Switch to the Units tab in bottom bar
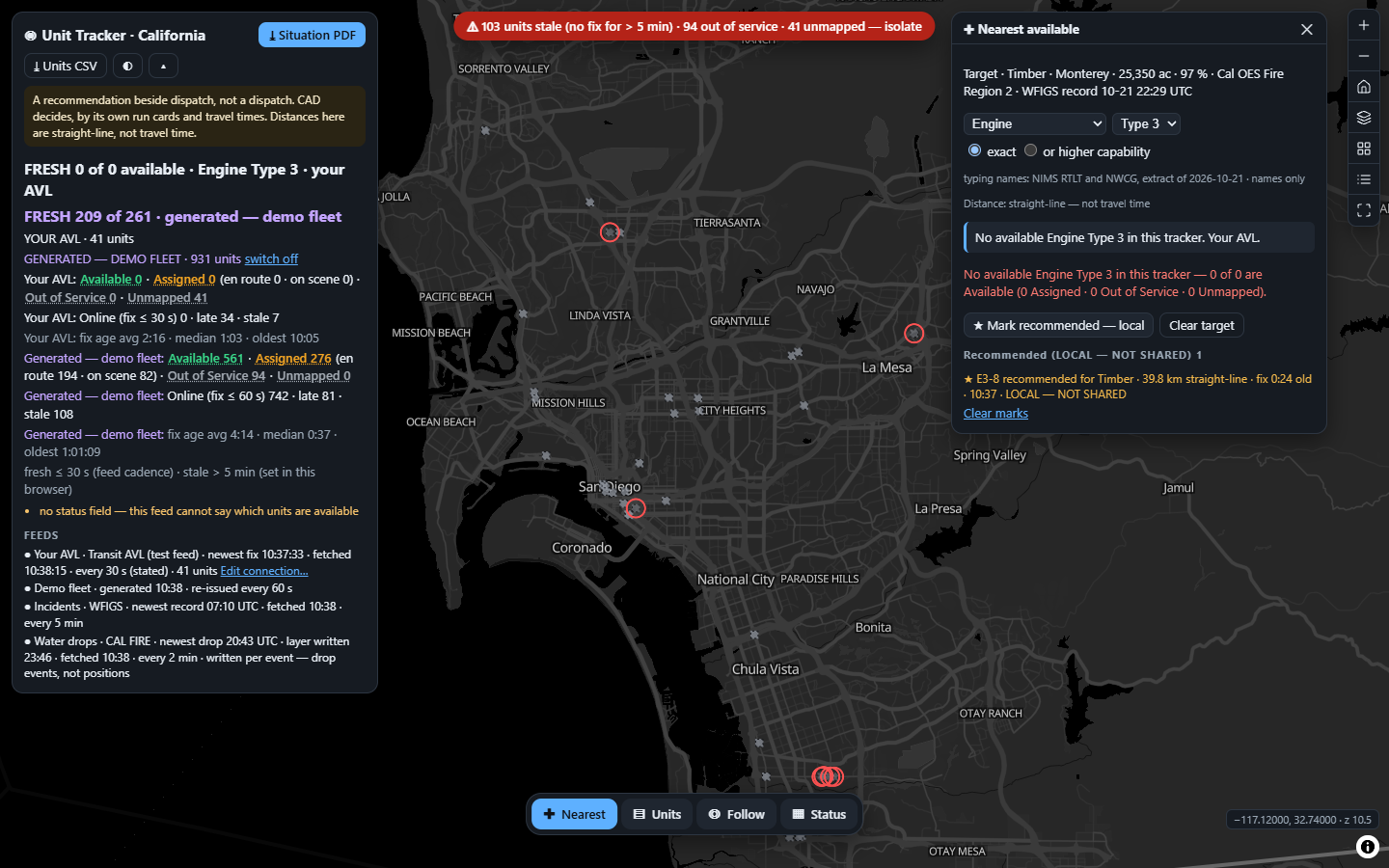 click(657, 814)
